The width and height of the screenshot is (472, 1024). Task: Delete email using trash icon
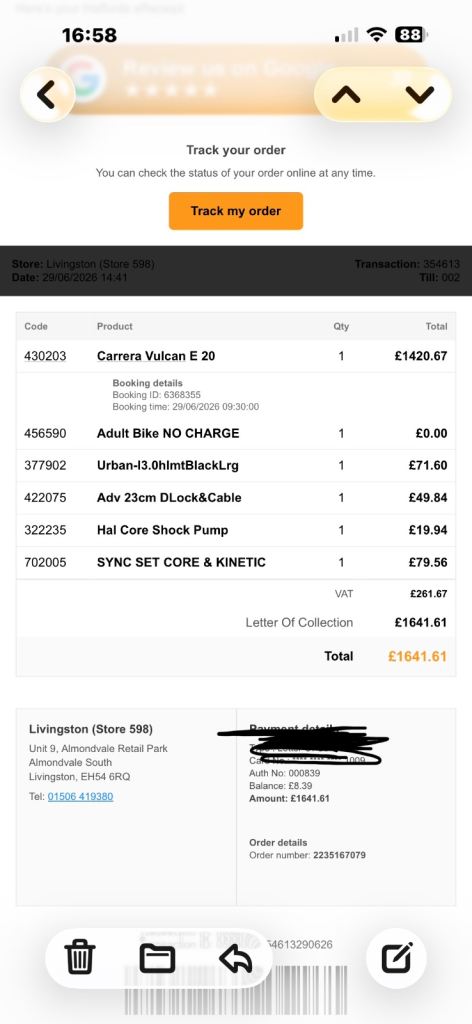pos(80,957)
